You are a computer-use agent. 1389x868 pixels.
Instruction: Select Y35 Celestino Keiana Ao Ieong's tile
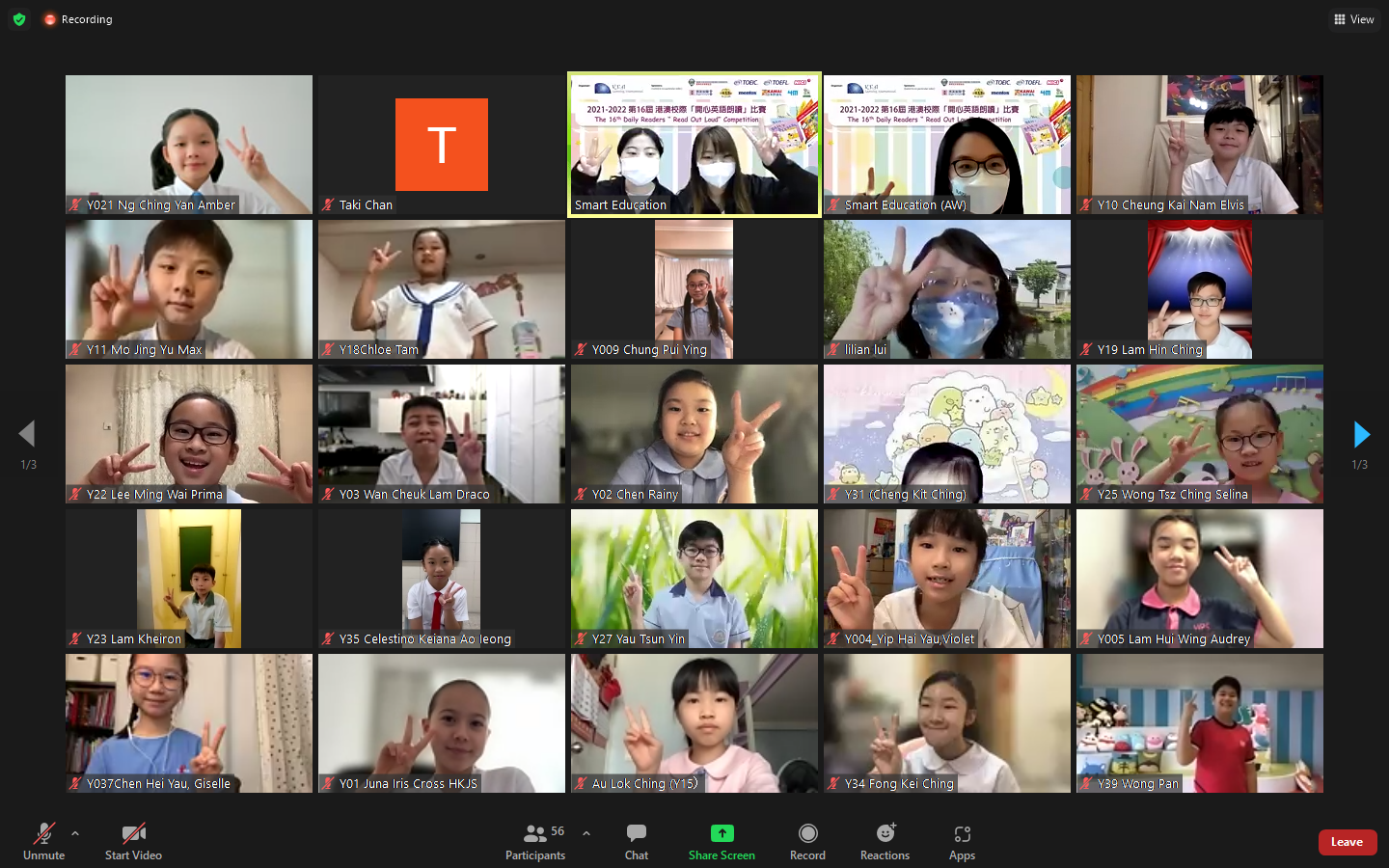click(x=442, y=579)
